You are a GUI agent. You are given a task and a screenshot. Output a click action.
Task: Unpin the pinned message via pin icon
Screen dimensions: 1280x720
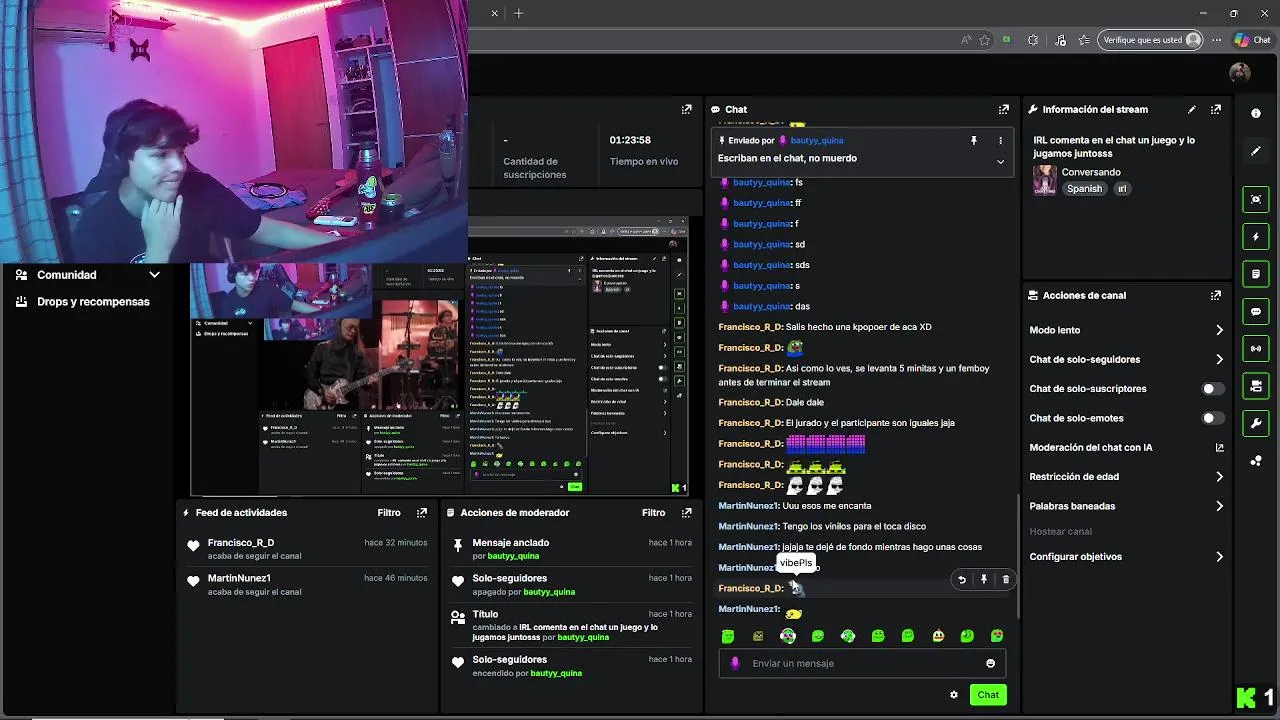973,141
